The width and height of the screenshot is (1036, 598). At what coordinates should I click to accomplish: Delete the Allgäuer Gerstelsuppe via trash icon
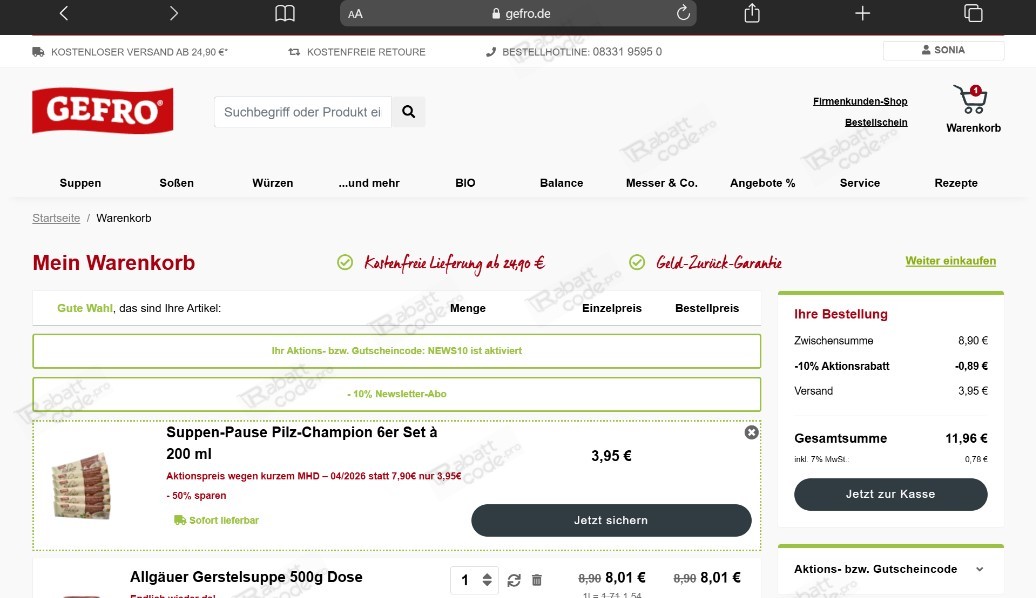point(536,579)
